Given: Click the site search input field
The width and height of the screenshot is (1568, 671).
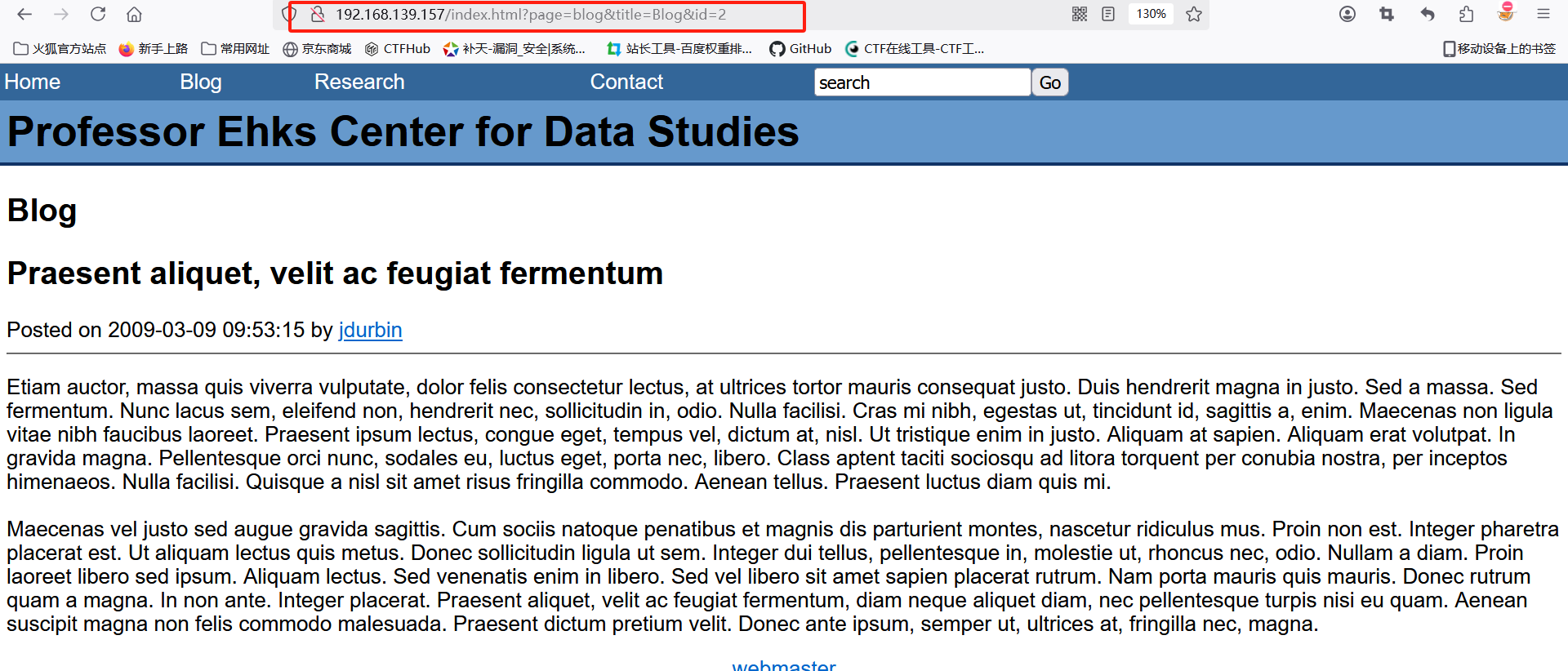Looking at the screenshot, I should pyautogui.click(x=922, y=82).
